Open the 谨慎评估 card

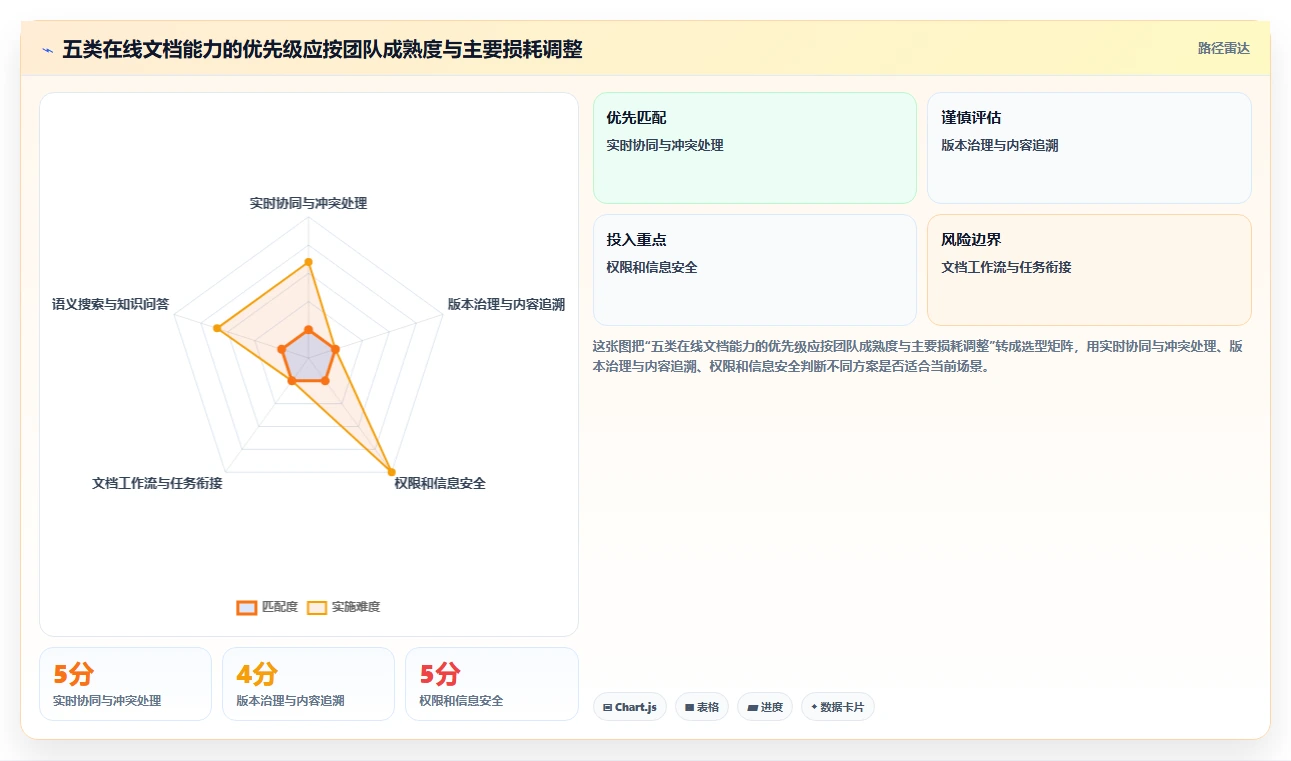point(1089,148)
